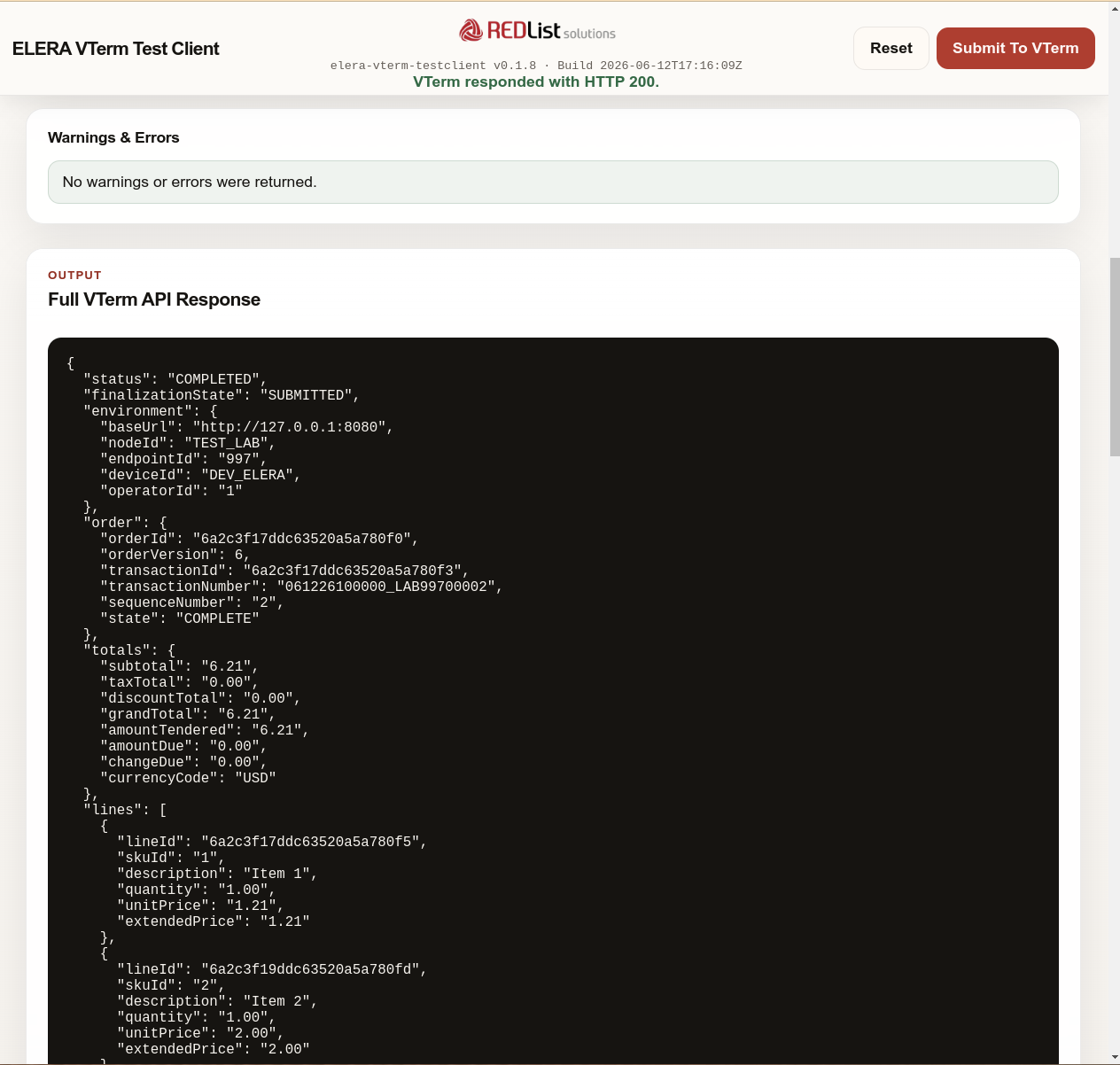1120x1065 pixels.
Task: Click the "currencyCode": "USD" line
Action: (x=188, y=778)
